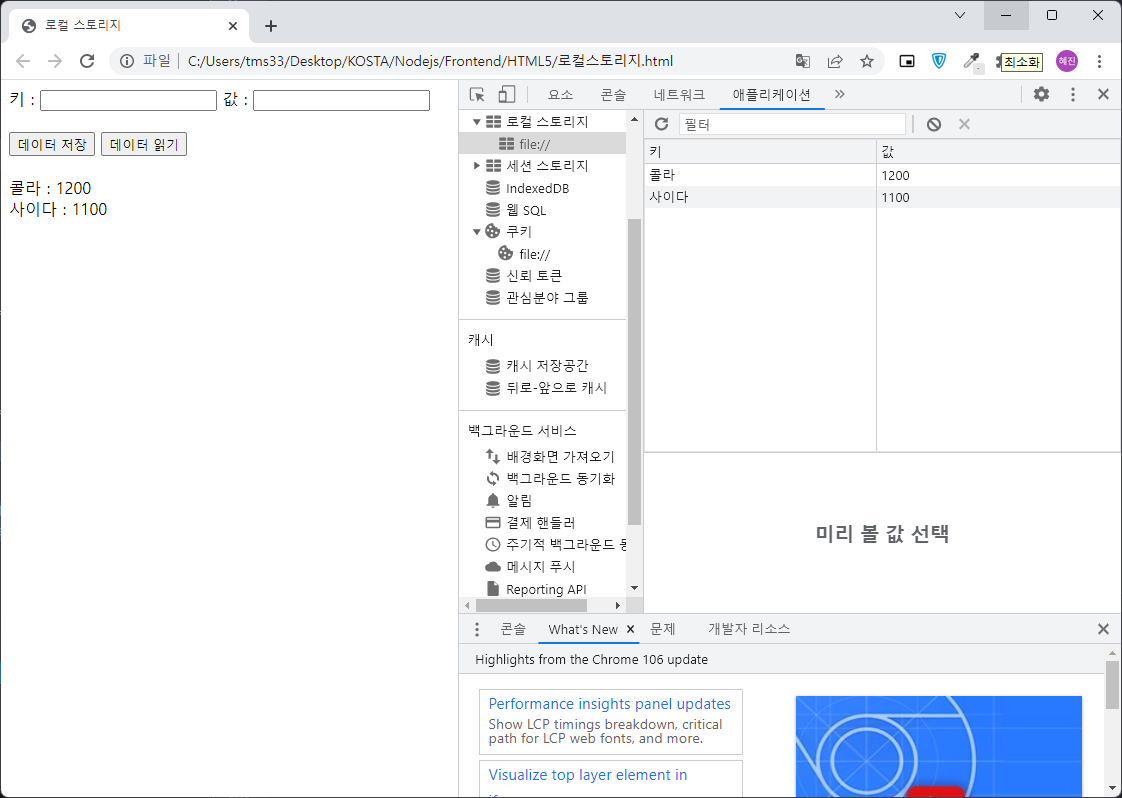Collapse the 로컬 스토리지 tree node

click(x=476, y=122)
